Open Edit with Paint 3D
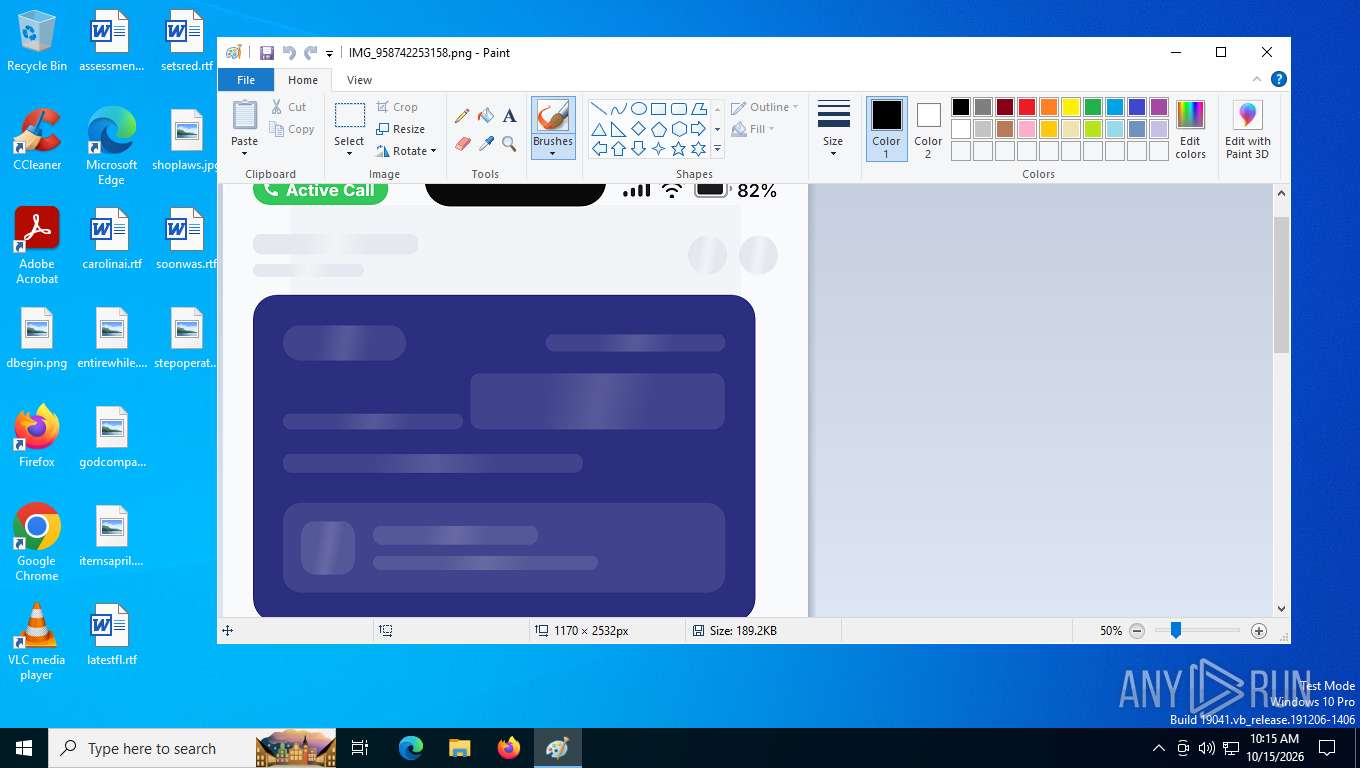The height and width of the screenshot is (768, 1360). [x=1247, y=130]
